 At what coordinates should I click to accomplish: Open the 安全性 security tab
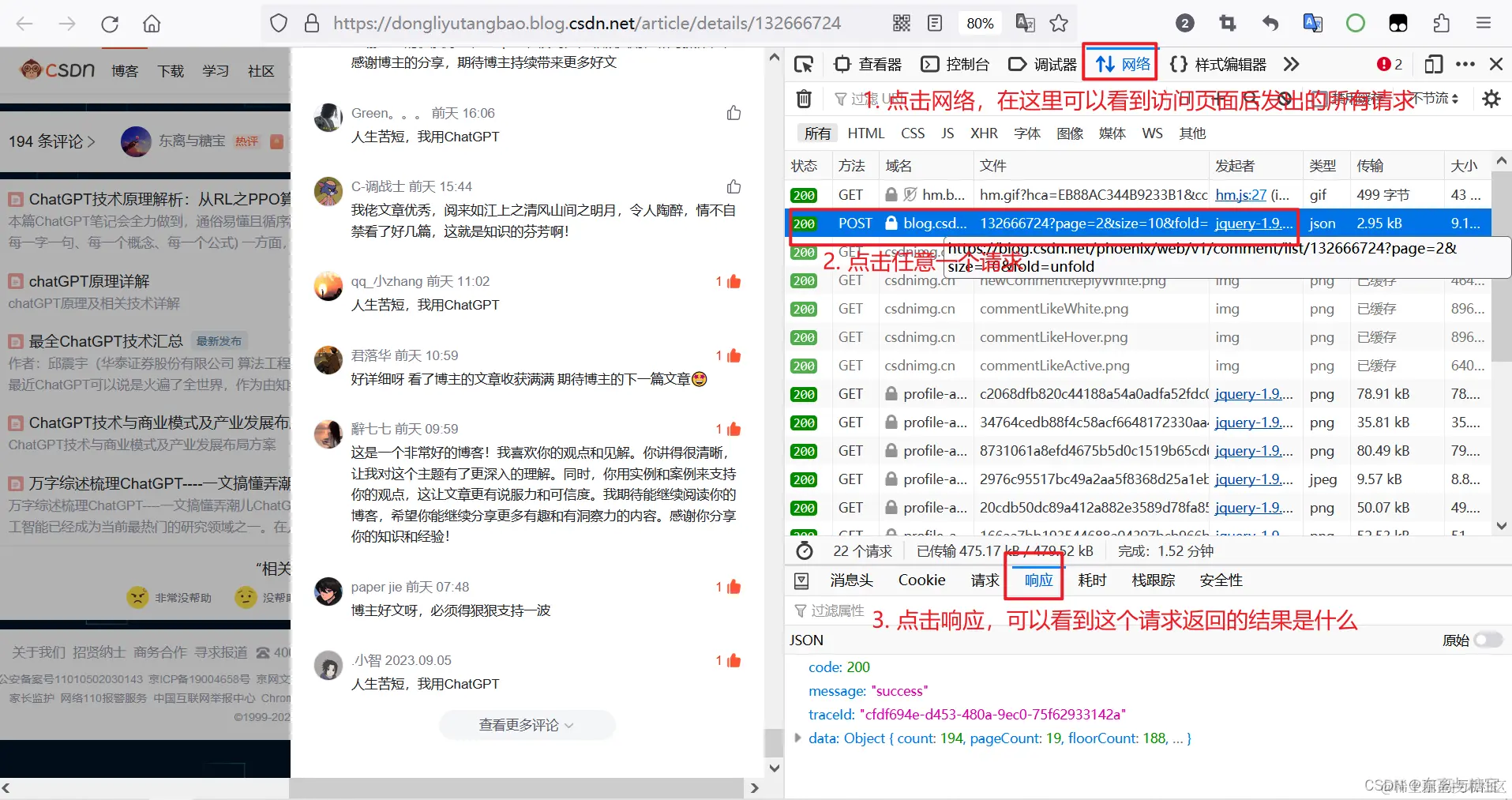point(1221,580)
